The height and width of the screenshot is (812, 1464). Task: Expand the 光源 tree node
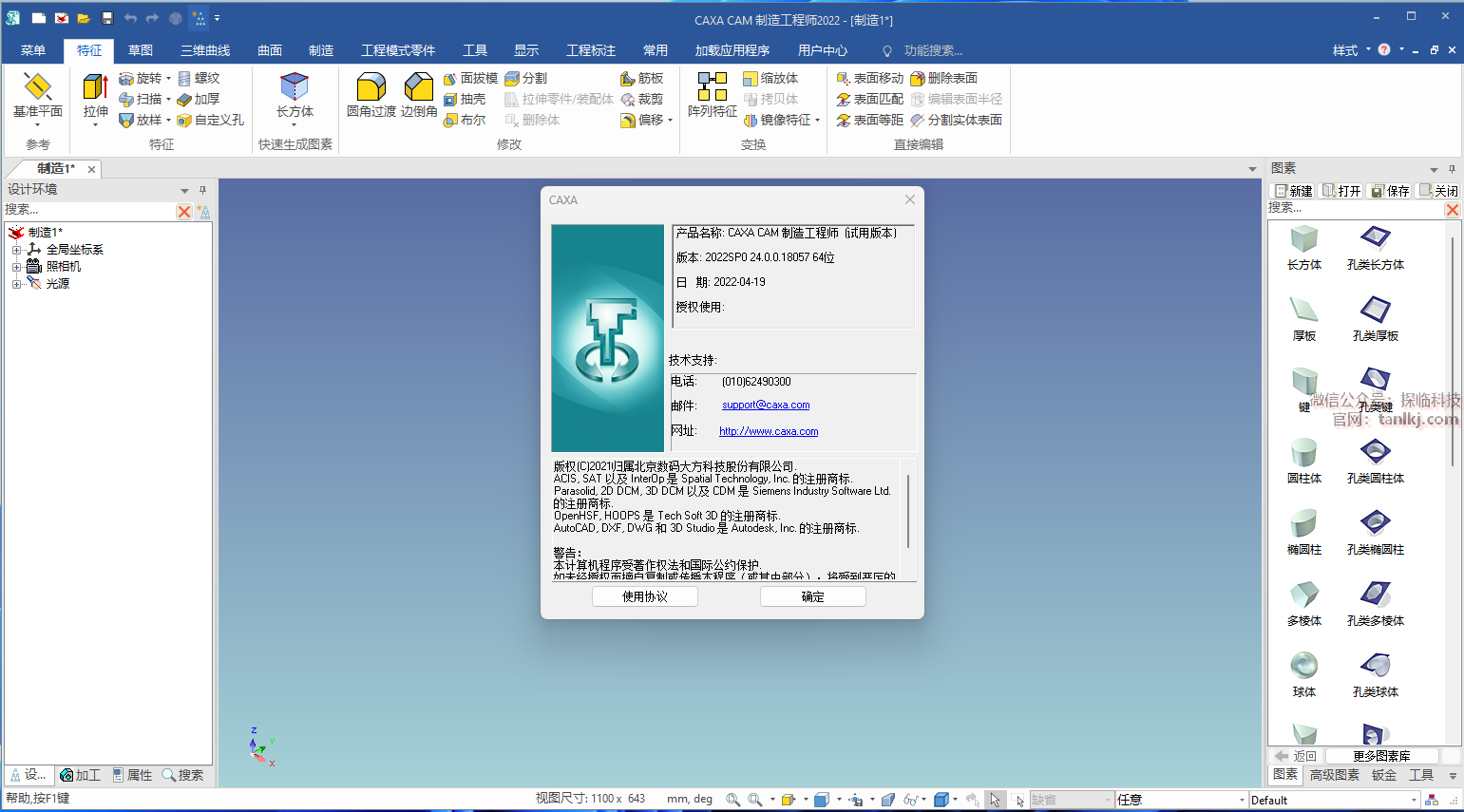[x=16, y=284]
